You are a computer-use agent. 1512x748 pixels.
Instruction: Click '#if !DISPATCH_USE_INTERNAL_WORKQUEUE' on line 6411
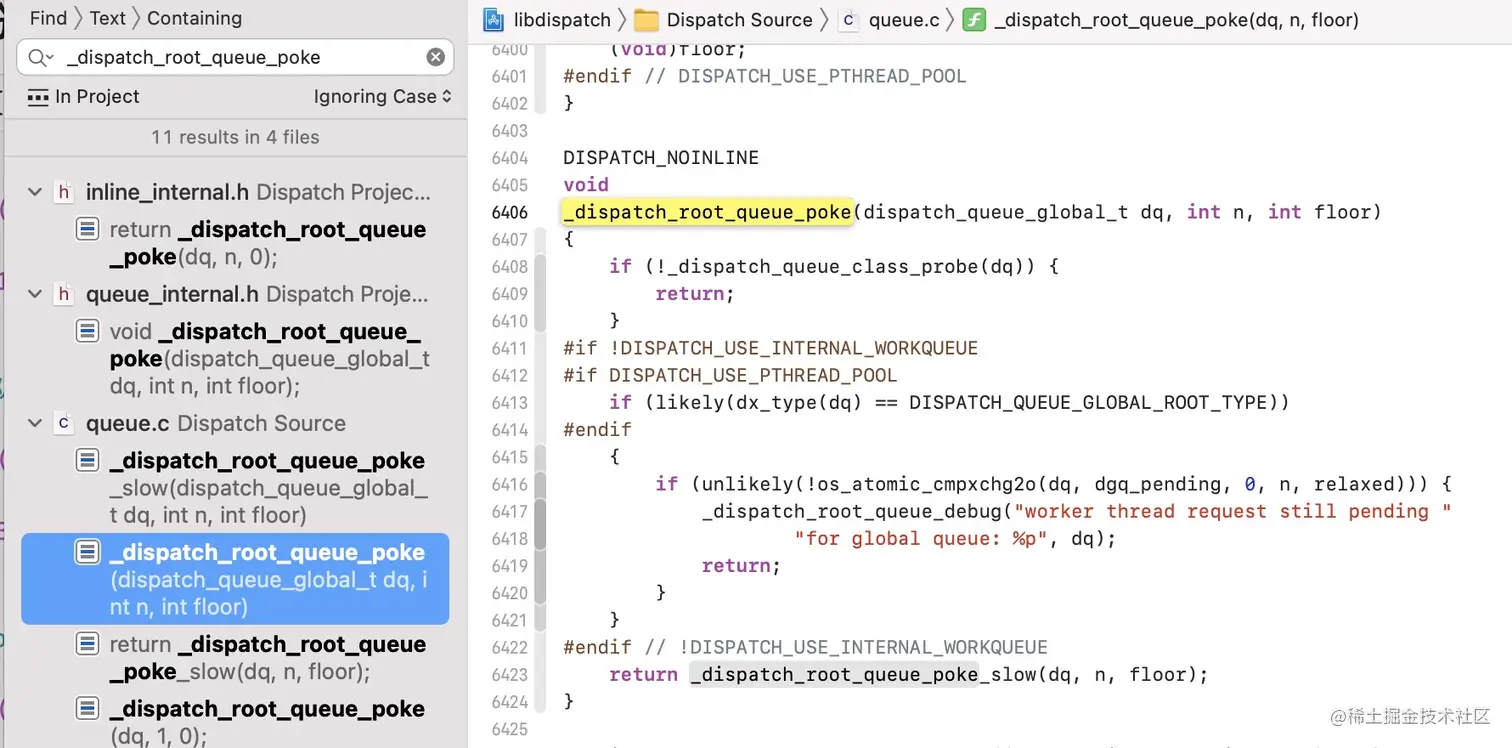[770, 348]
